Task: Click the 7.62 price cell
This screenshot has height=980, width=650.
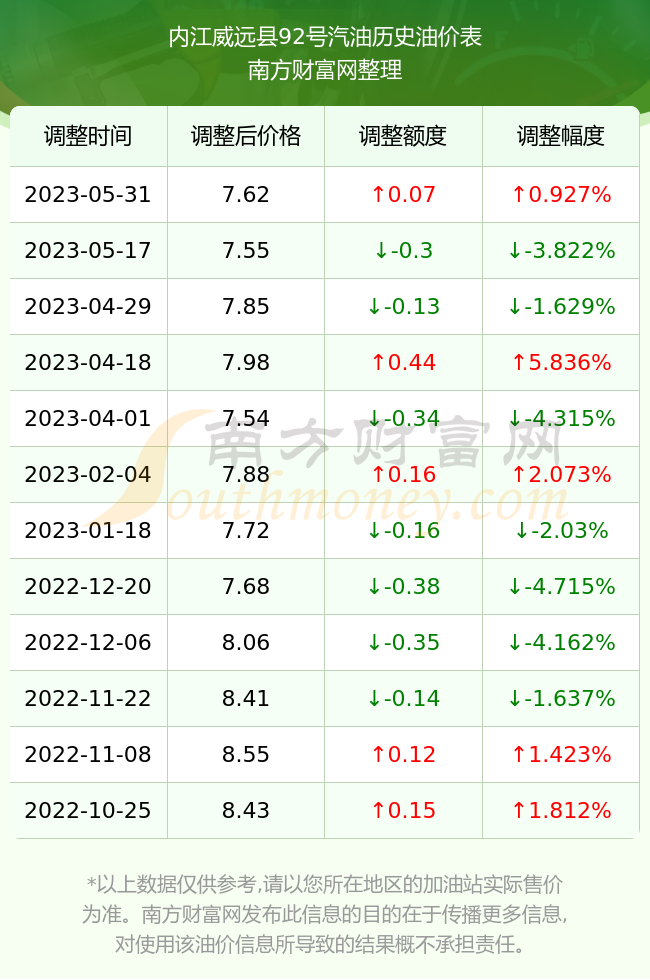Action: 246,194
